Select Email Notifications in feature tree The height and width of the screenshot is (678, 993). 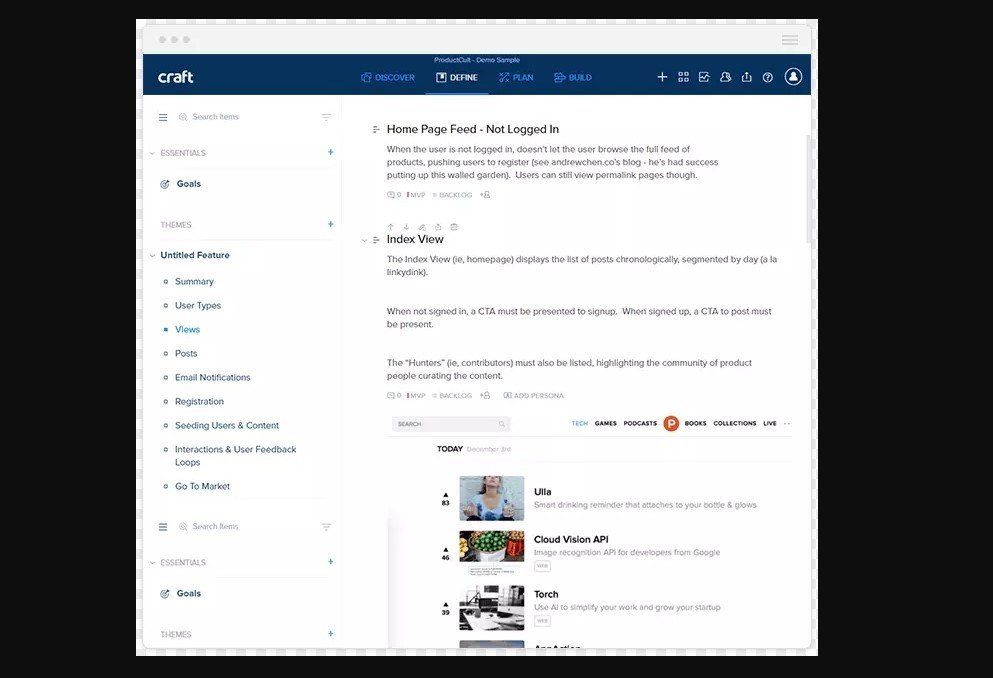213,378
